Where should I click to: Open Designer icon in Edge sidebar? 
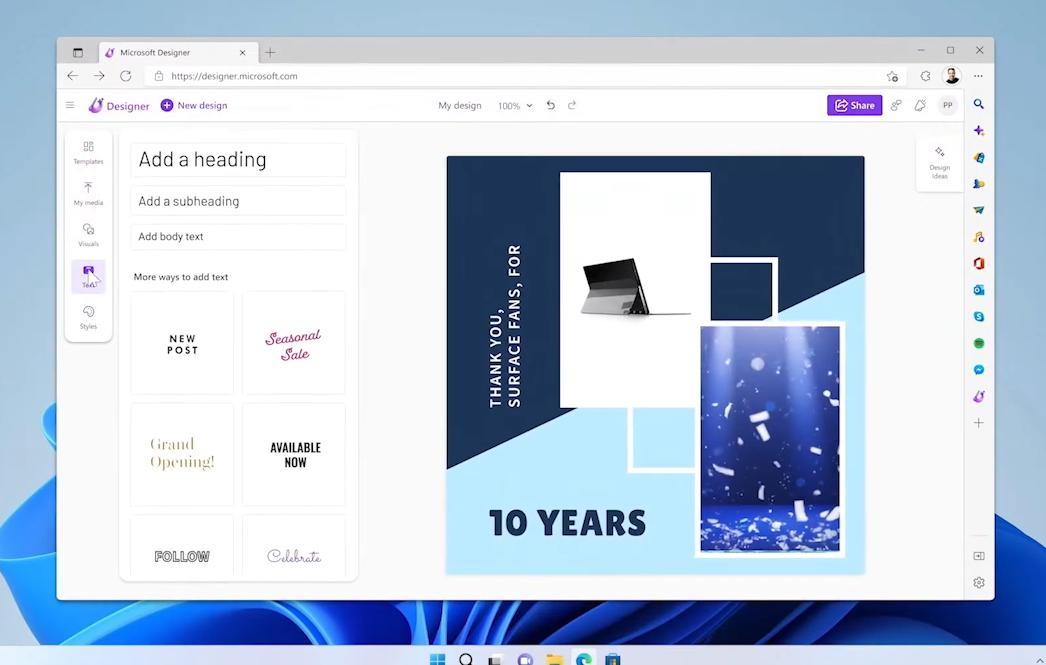pyautogui.click(x=979, y=396)
